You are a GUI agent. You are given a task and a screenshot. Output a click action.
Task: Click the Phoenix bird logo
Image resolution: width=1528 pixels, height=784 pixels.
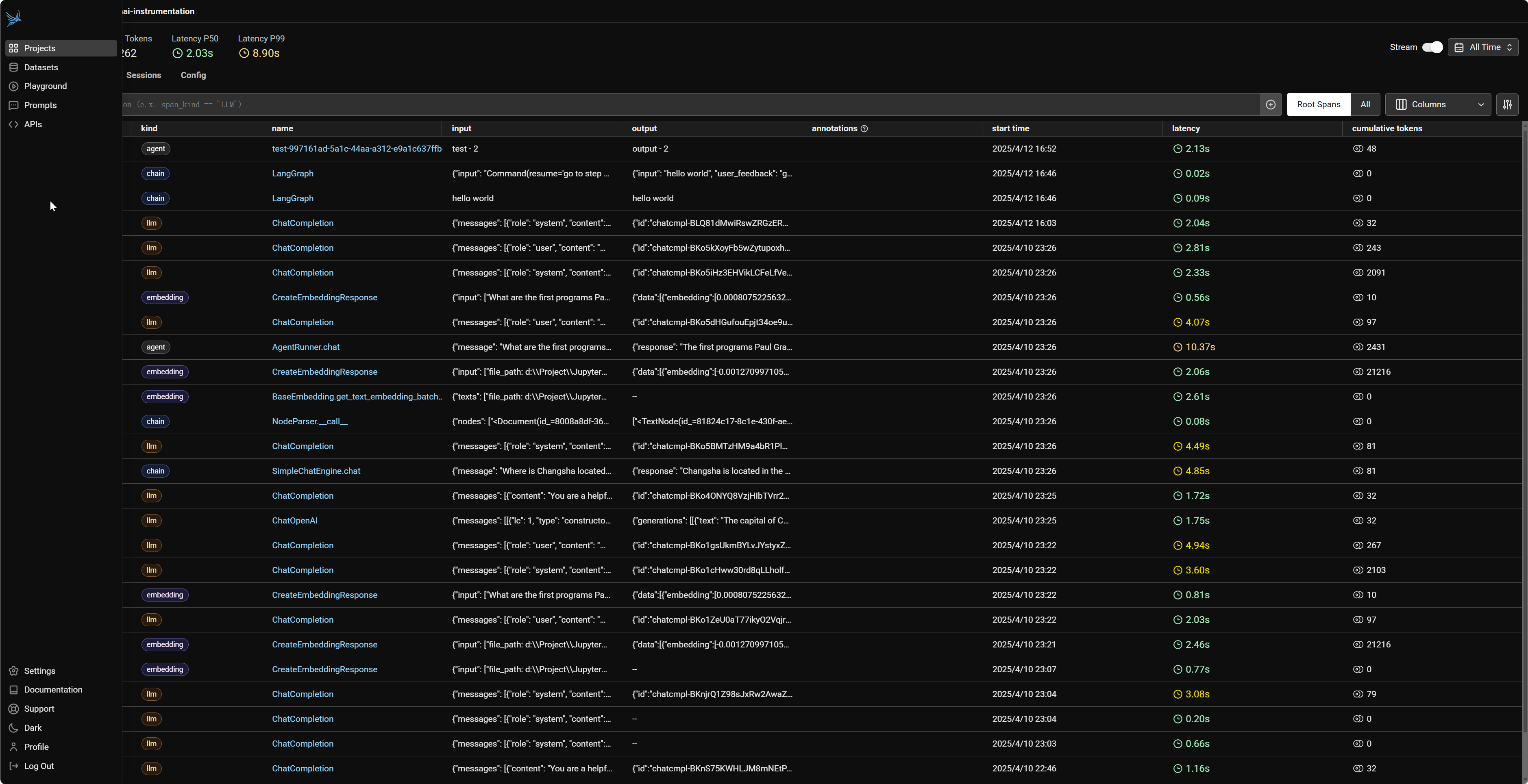point(14,18)
